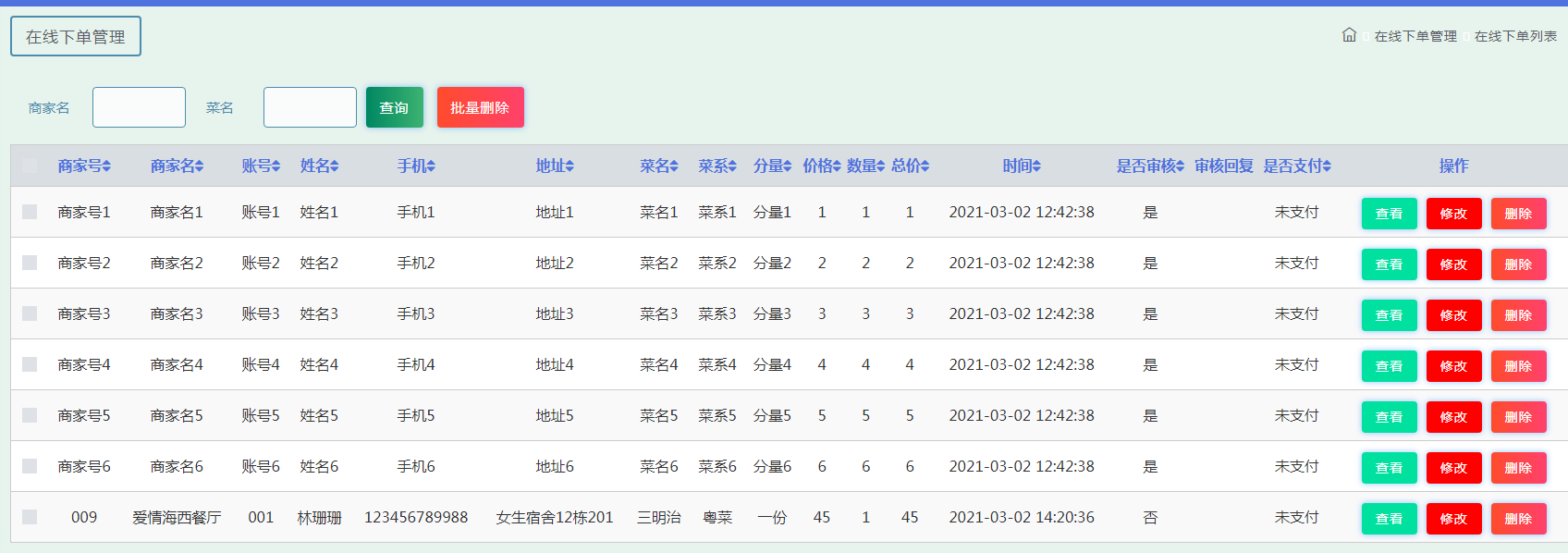Click 修改 for 爱情海西餐厅 row
Viewport: 1568px width, 553px height.
coord(1454,519)
